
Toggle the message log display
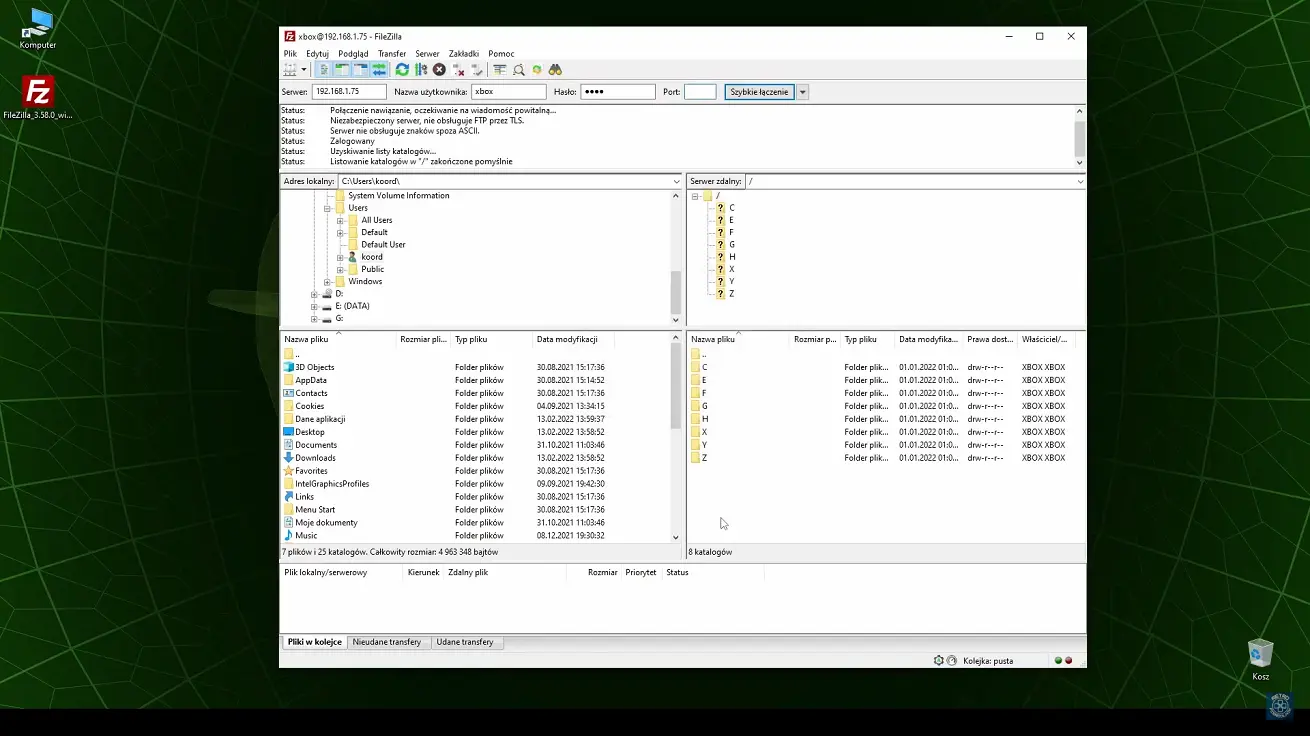[x=324, y=69]
